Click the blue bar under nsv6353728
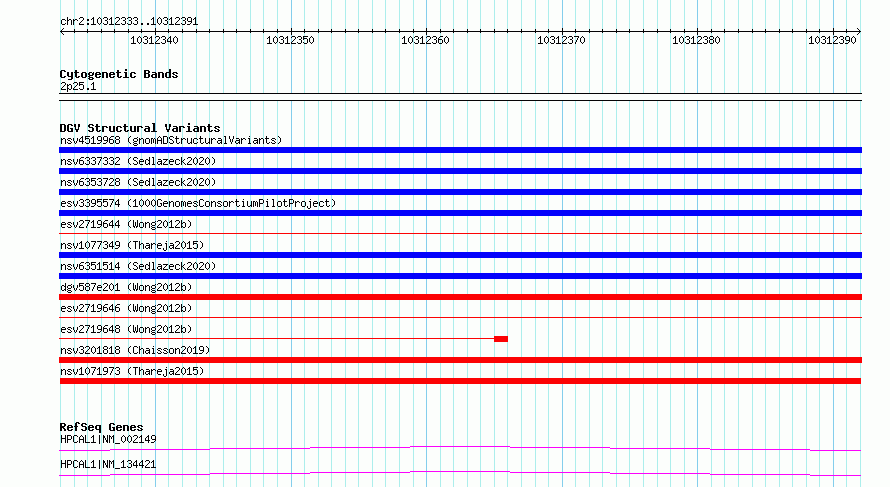This screenshot has height=487, width=890. 460,192
